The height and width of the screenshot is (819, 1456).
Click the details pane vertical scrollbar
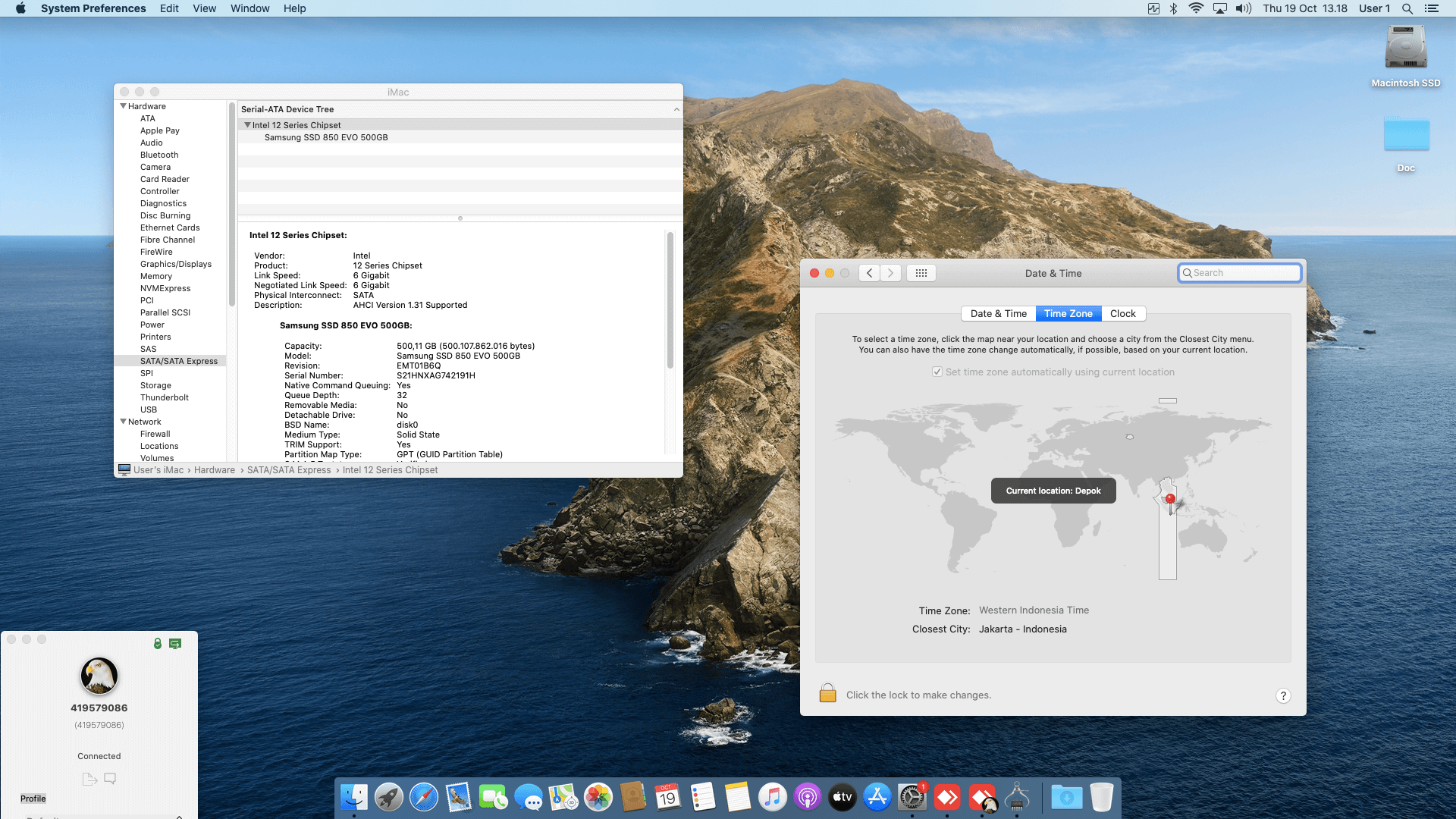click(670, 300)
